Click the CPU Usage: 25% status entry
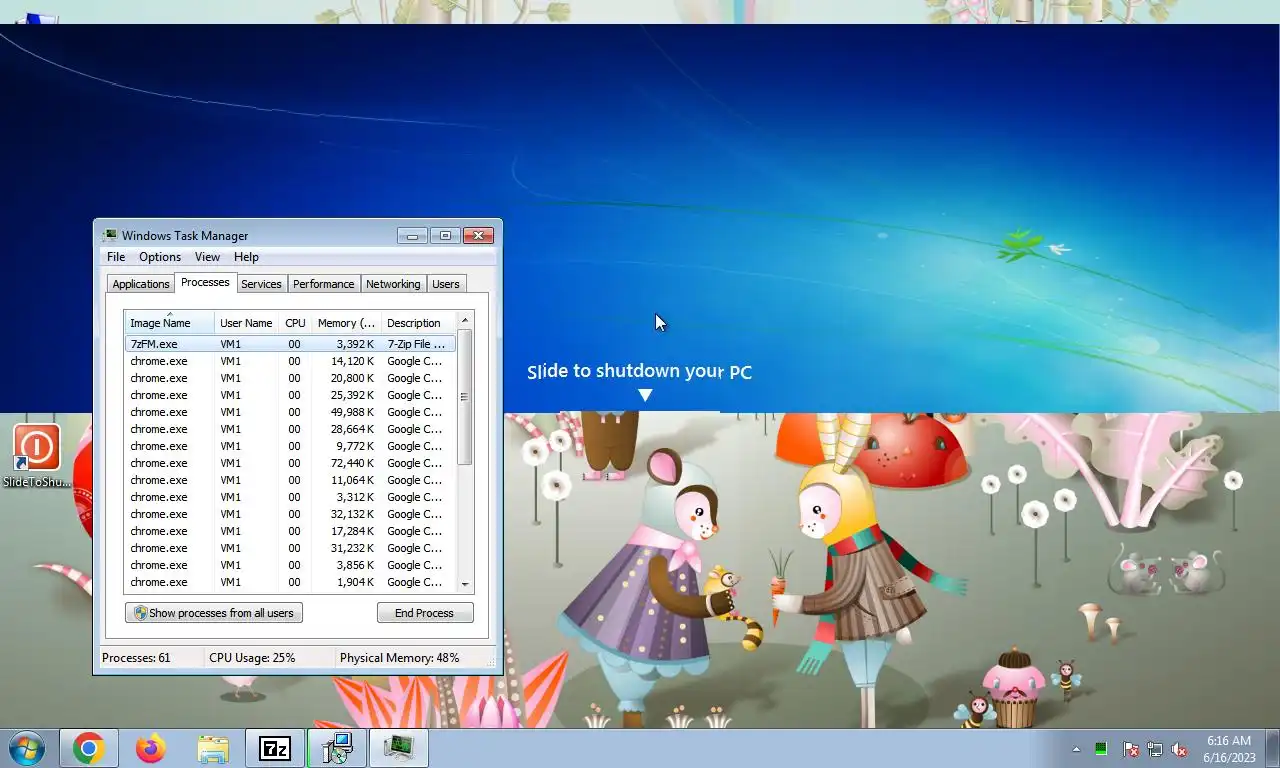The image size is (1280, 768). coord(252,658)
